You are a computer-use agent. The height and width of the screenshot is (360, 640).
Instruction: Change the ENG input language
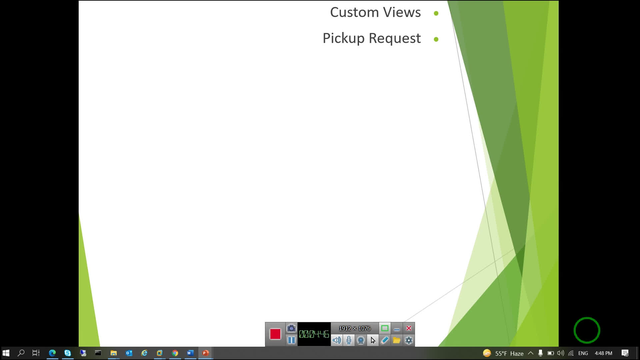pyautogui.click(x=583, y=353)
